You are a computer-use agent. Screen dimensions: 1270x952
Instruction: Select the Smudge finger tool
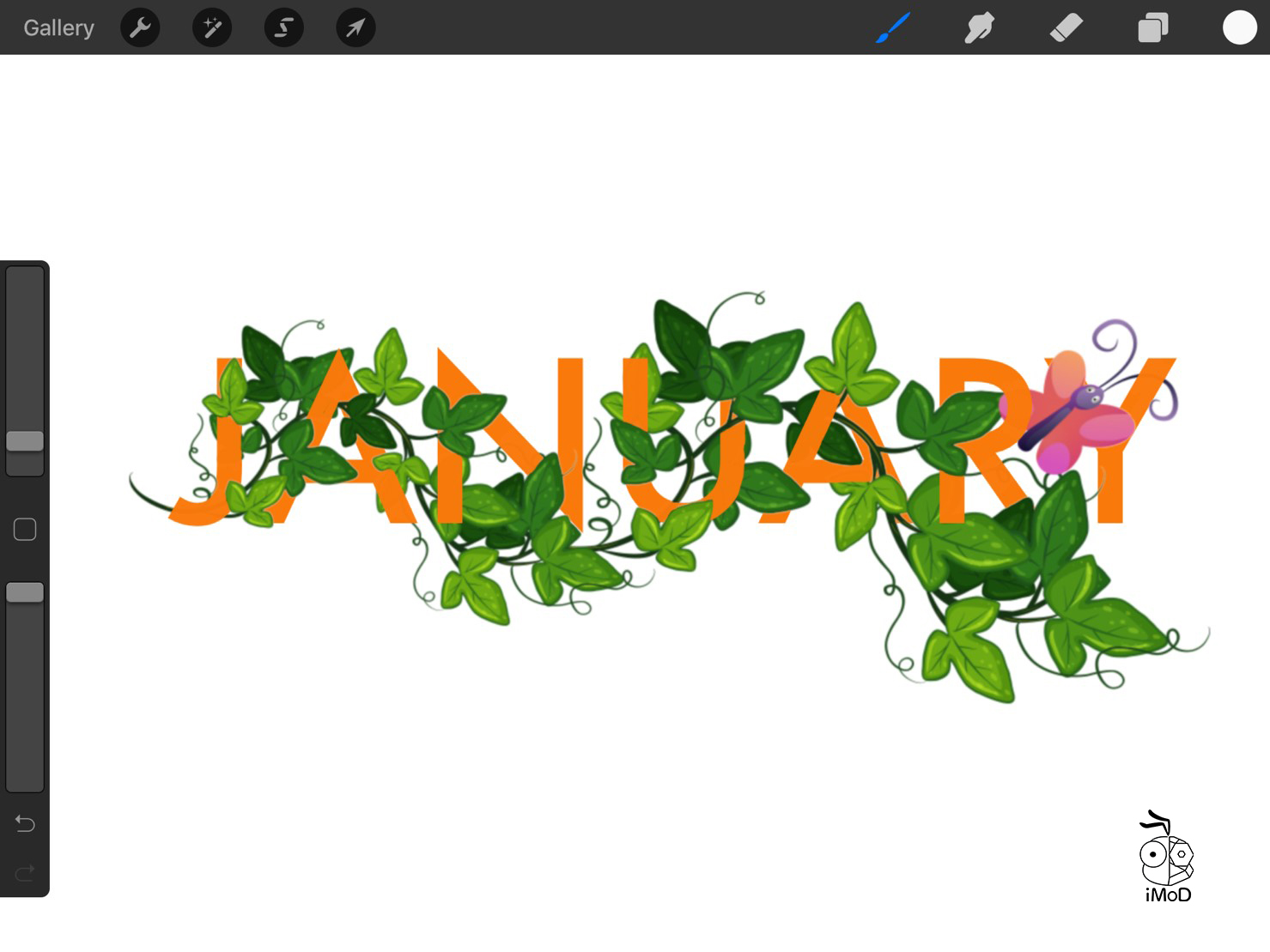(979, 27)
